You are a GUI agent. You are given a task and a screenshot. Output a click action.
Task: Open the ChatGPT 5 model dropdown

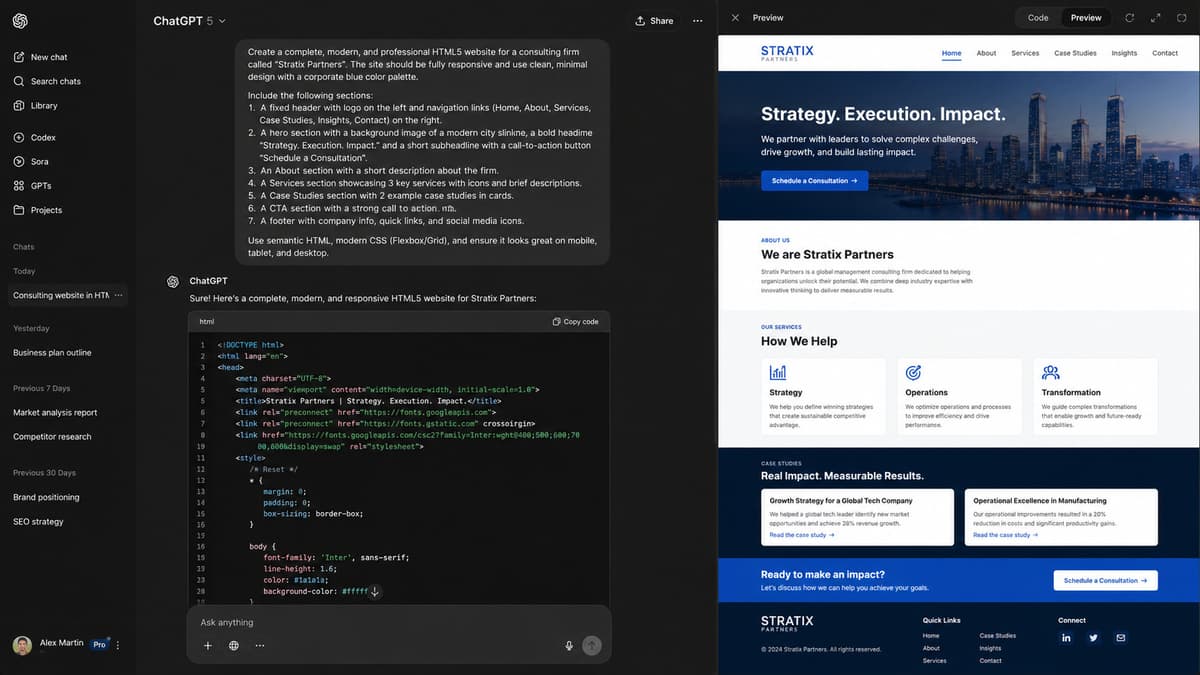click(x=190, y=21)
